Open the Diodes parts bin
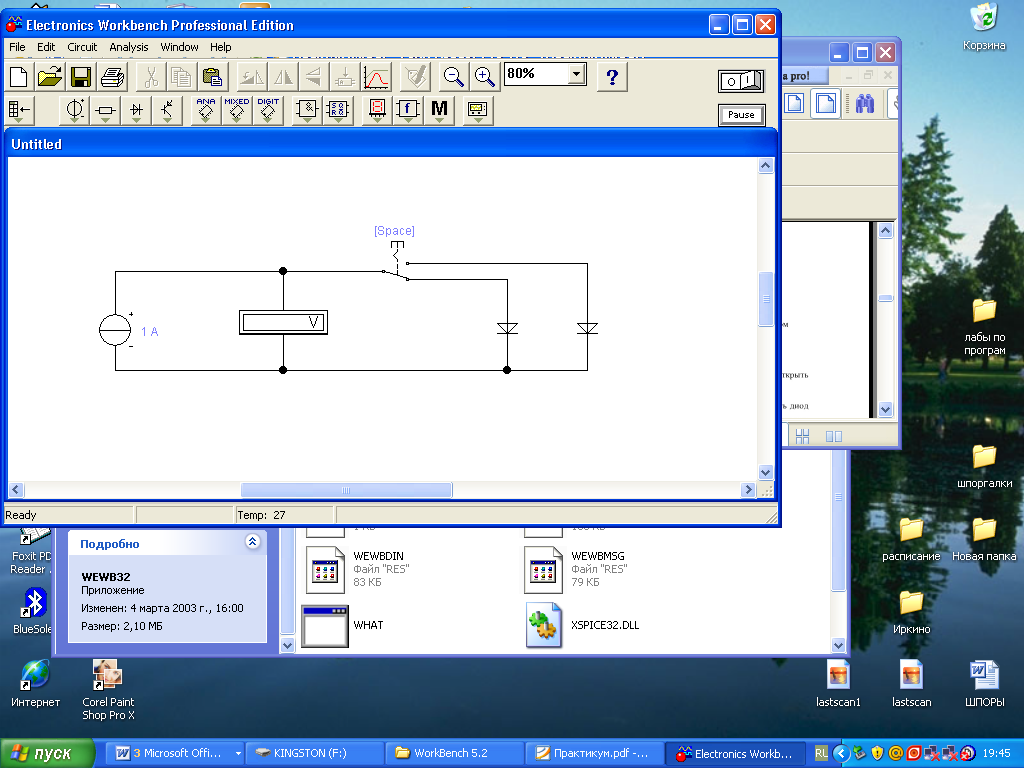This screenshot has height=768, width=1024. click(x=137, y=110)
